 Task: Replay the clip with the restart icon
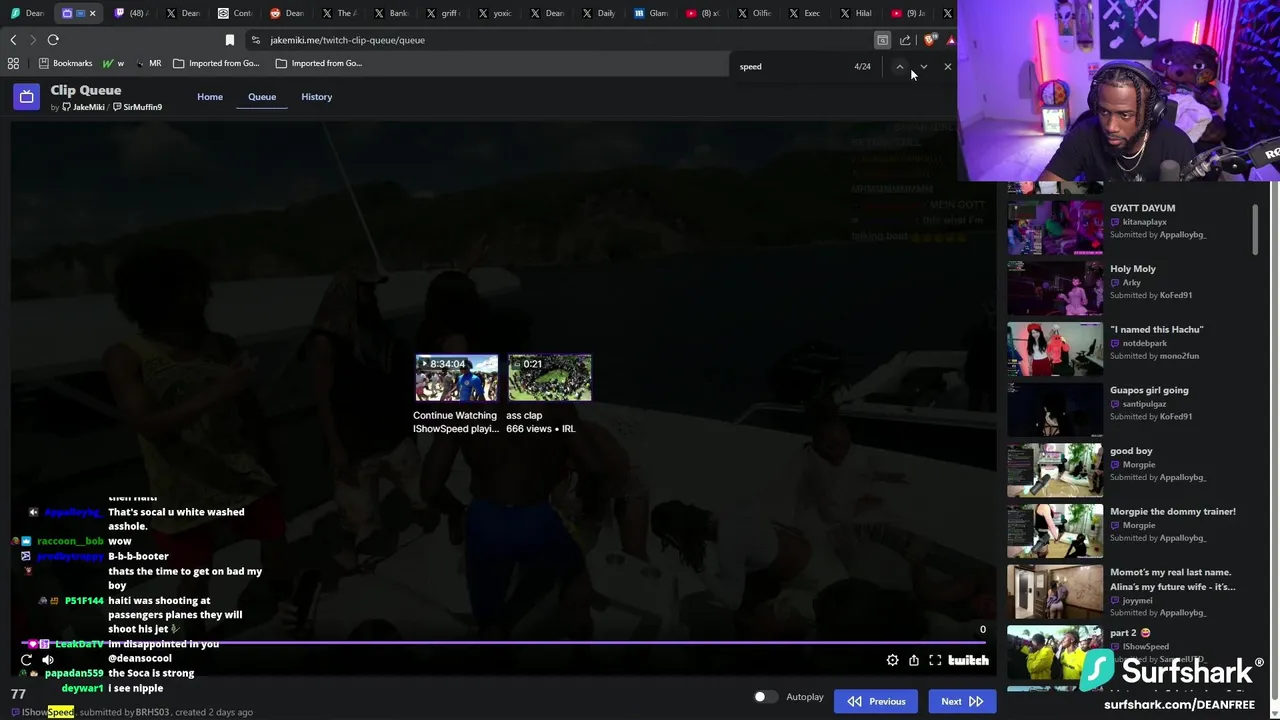click(x=26, y=660)
